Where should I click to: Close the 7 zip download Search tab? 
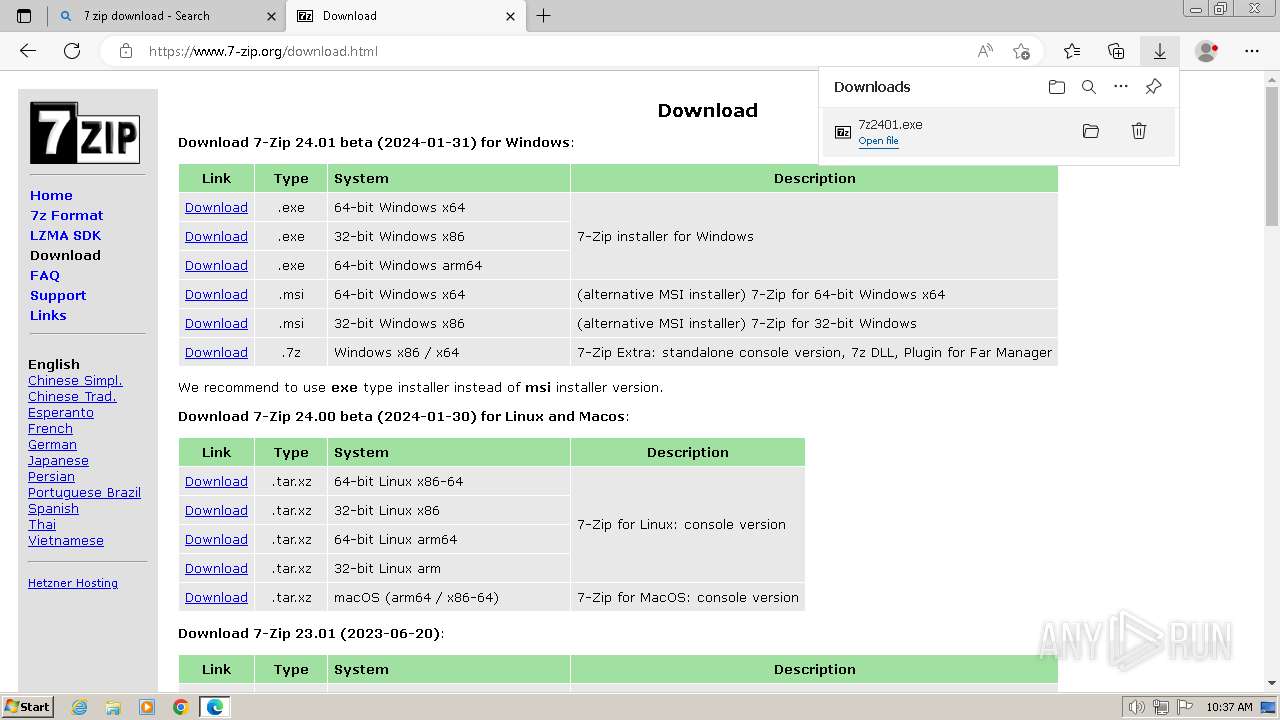pos(271,16)
